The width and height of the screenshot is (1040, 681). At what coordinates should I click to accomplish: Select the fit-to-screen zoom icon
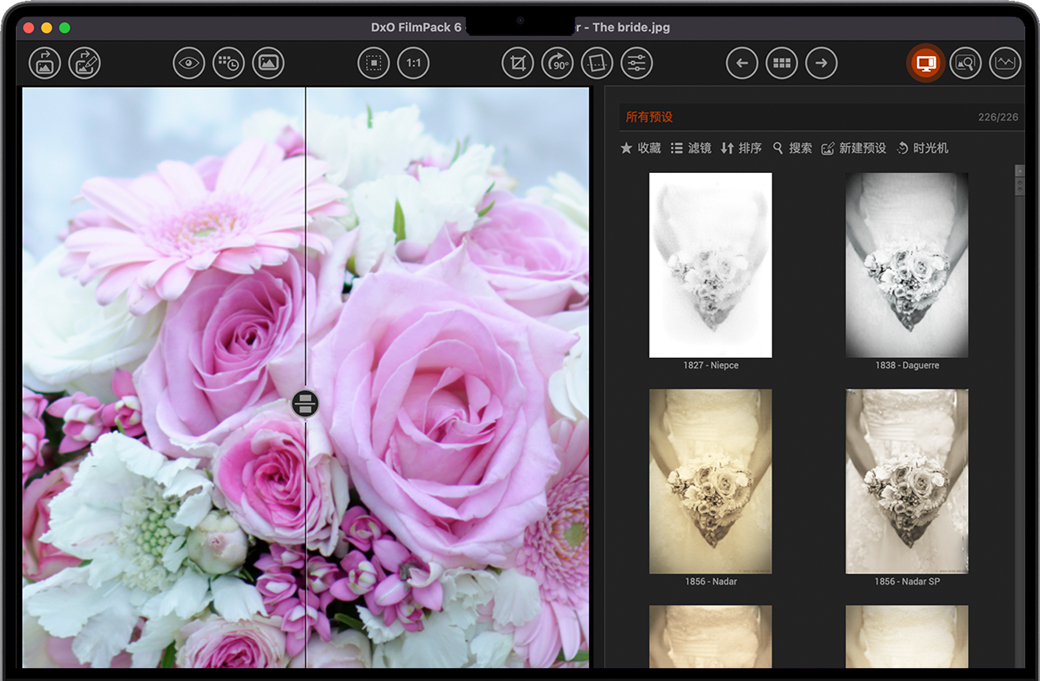coord(373,64)
